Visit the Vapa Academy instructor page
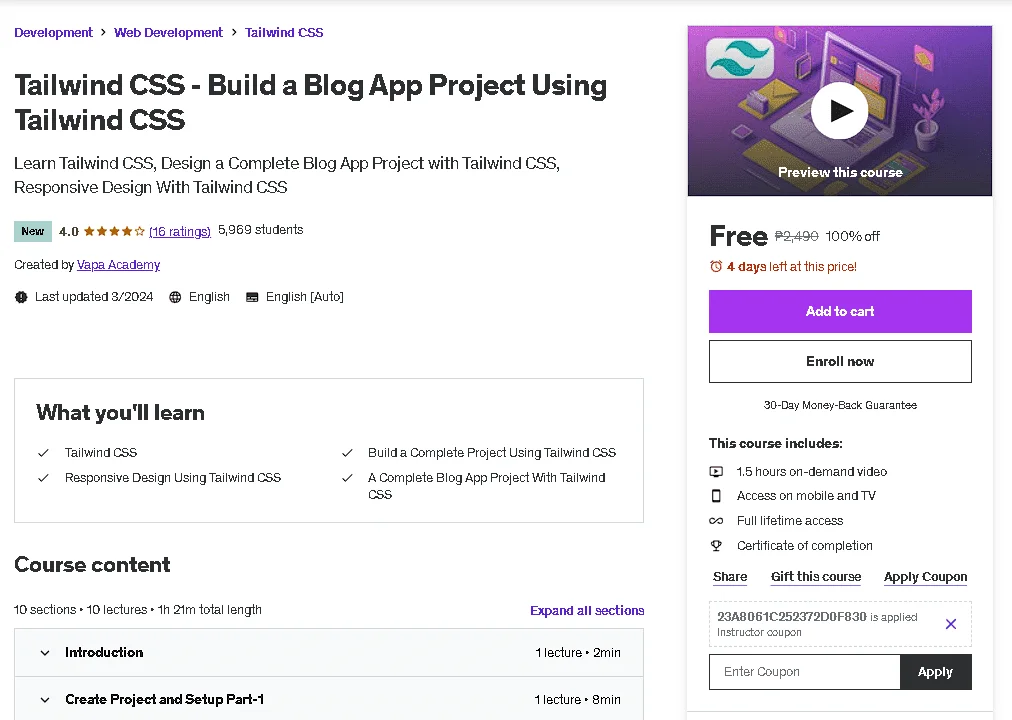The image size is (1012, 720). tap(118, 265)
